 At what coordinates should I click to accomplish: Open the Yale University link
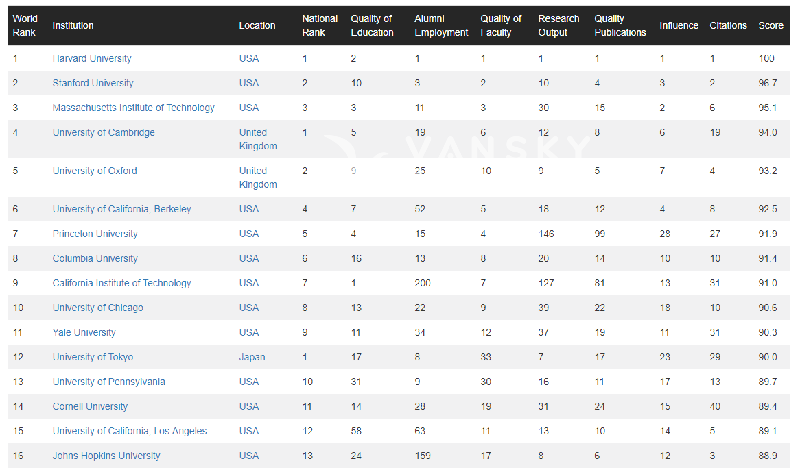pyautogui.click(x=84, y=333)
